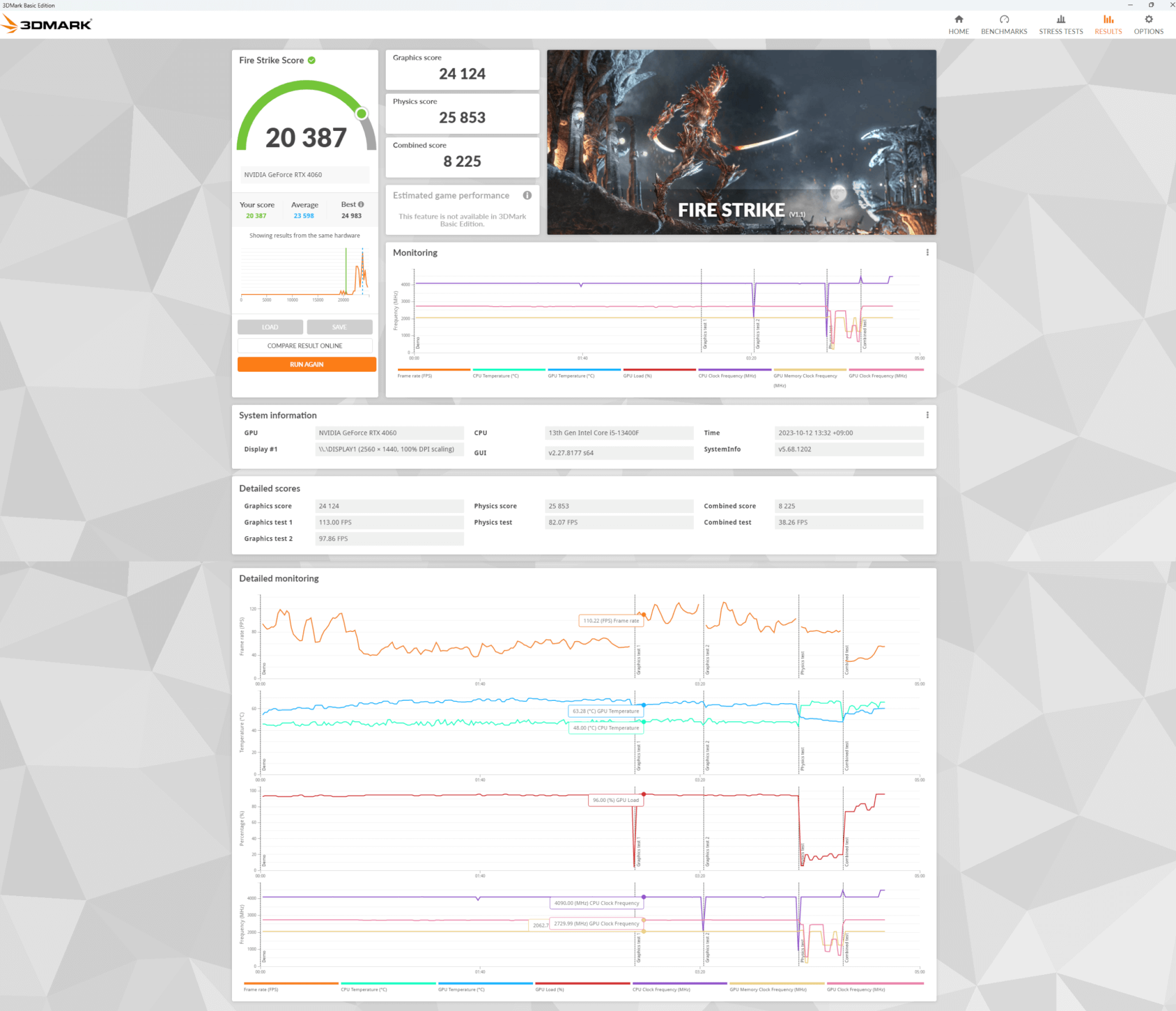Click the estimated game performance info icon
Viewport: 1176px width, 1011px height.
point(527,195)
